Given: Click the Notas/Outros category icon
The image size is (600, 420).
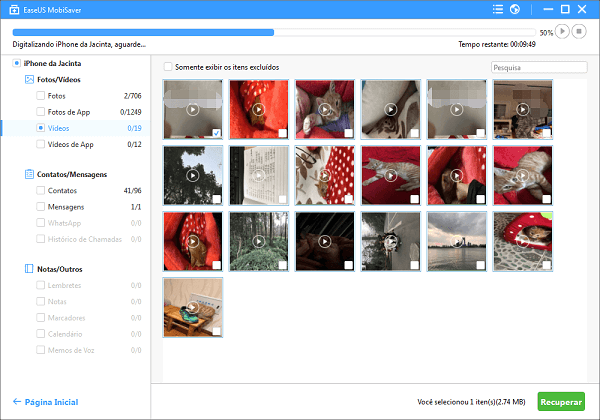Looking at the screenshot, I should point(29,270).
